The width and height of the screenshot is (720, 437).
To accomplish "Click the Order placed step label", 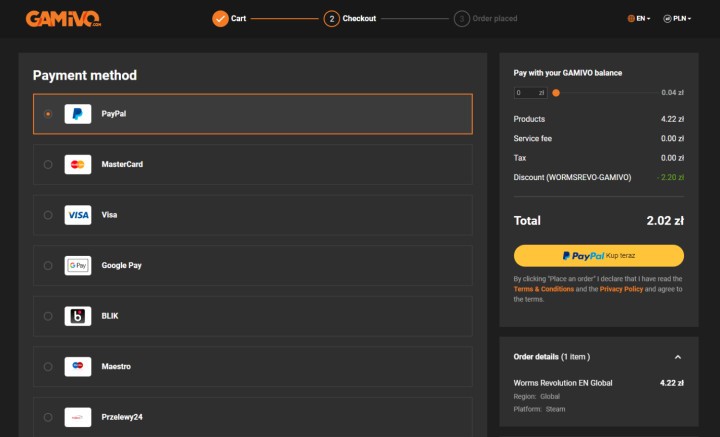I will pos(495,18).
